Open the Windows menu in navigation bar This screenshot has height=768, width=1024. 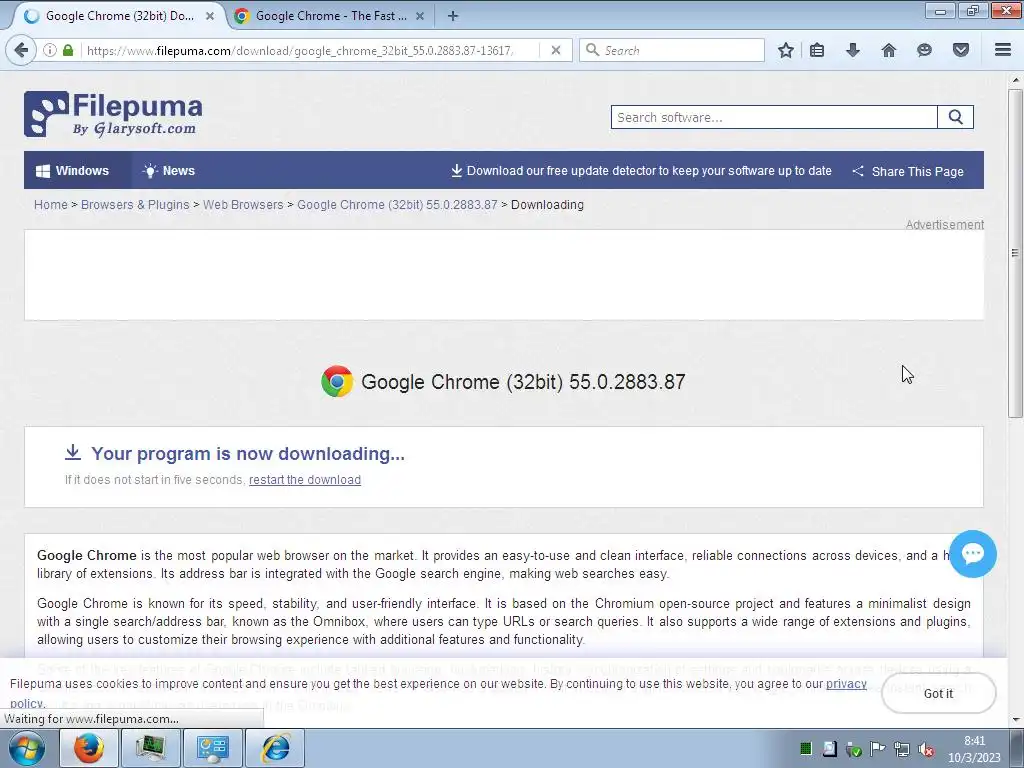73,171
